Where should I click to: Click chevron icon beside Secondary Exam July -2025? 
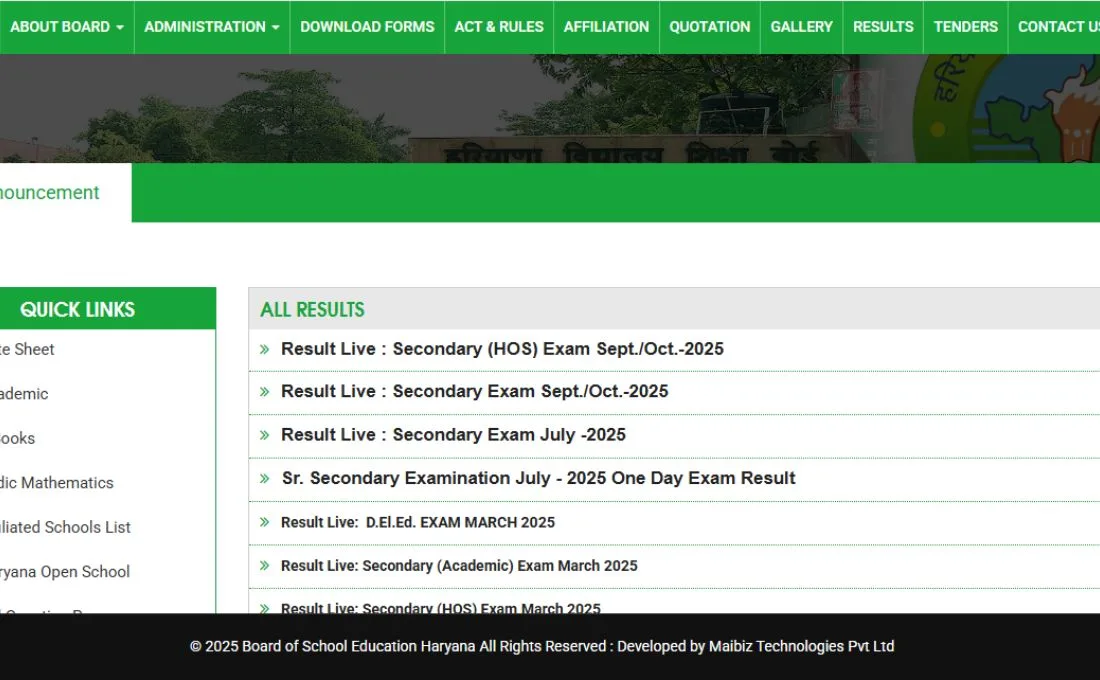pyautogui.click(x=265, y=435)
